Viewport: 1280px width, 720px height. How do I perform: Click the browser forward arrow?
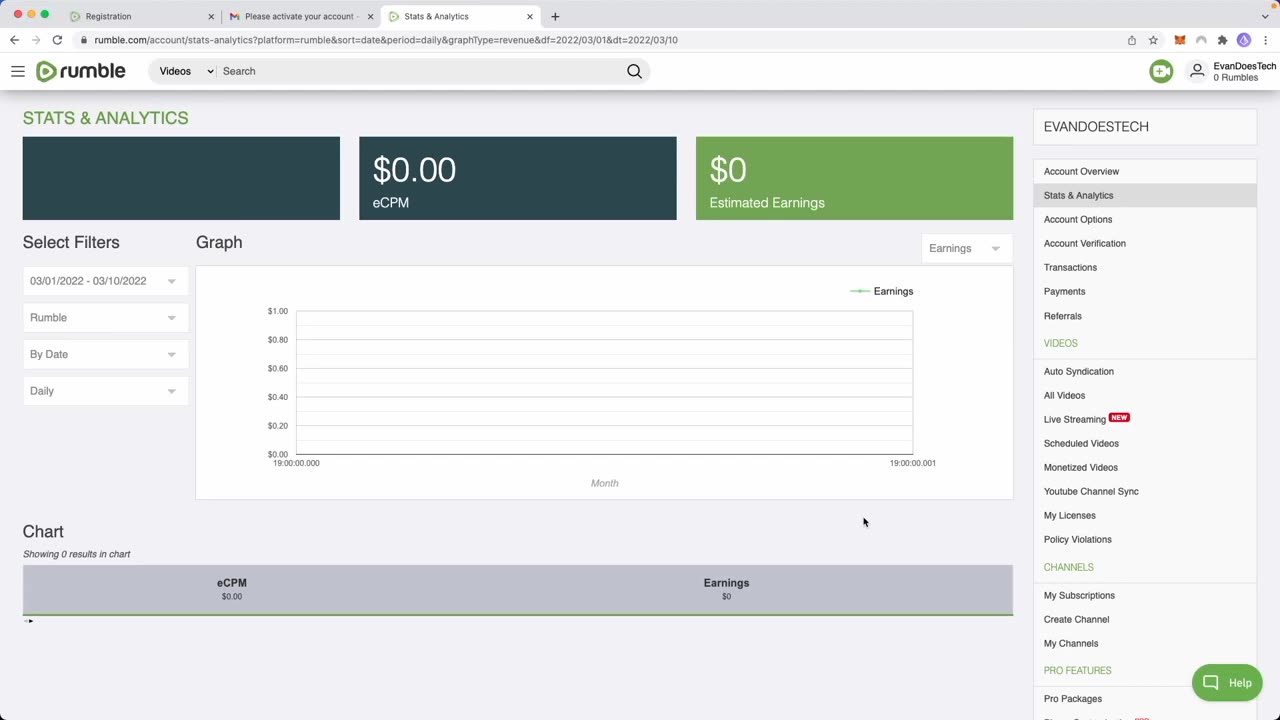(x=36, y=40)
